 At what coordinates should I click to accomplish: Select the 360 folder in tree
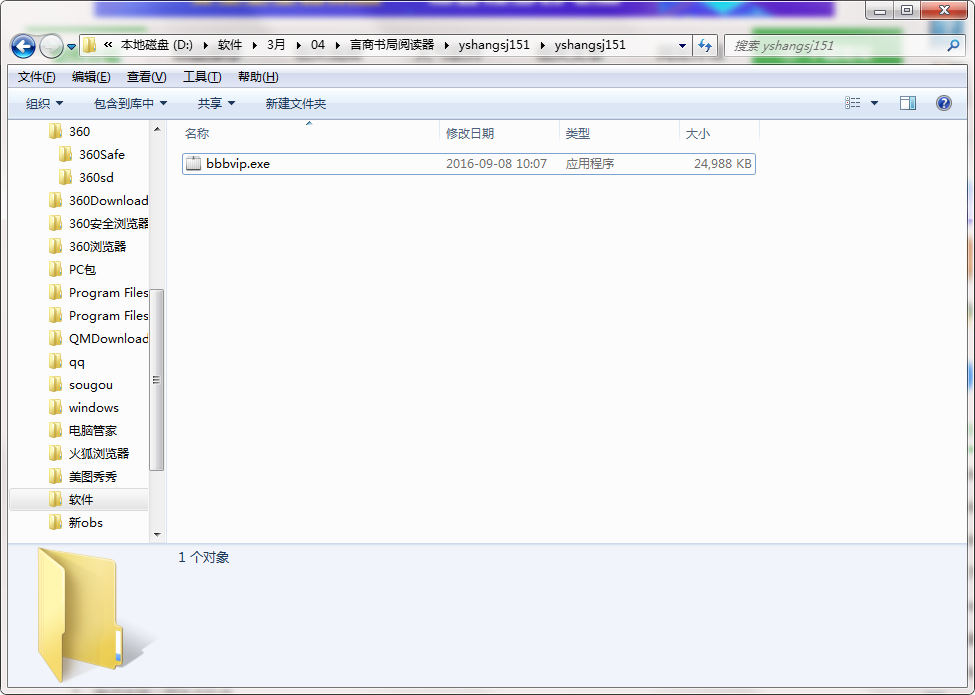click(x=79, y=131)
